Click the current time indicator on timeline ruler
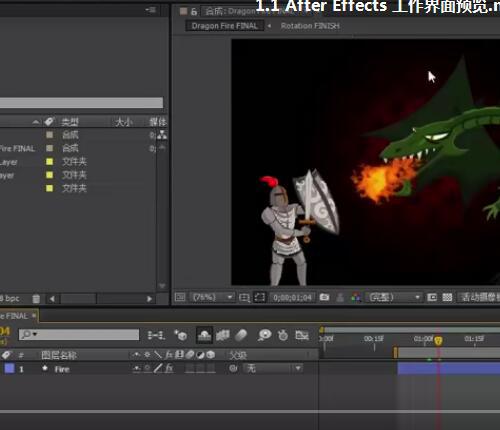Image resolution: width=500 pixels, height=430 pixels. 438,341
